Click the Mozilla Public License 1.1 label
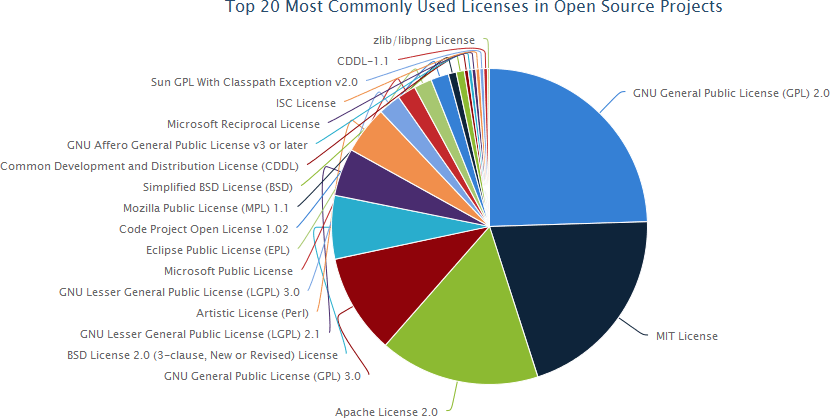This screenshot has width=830, height=418. 206,208
